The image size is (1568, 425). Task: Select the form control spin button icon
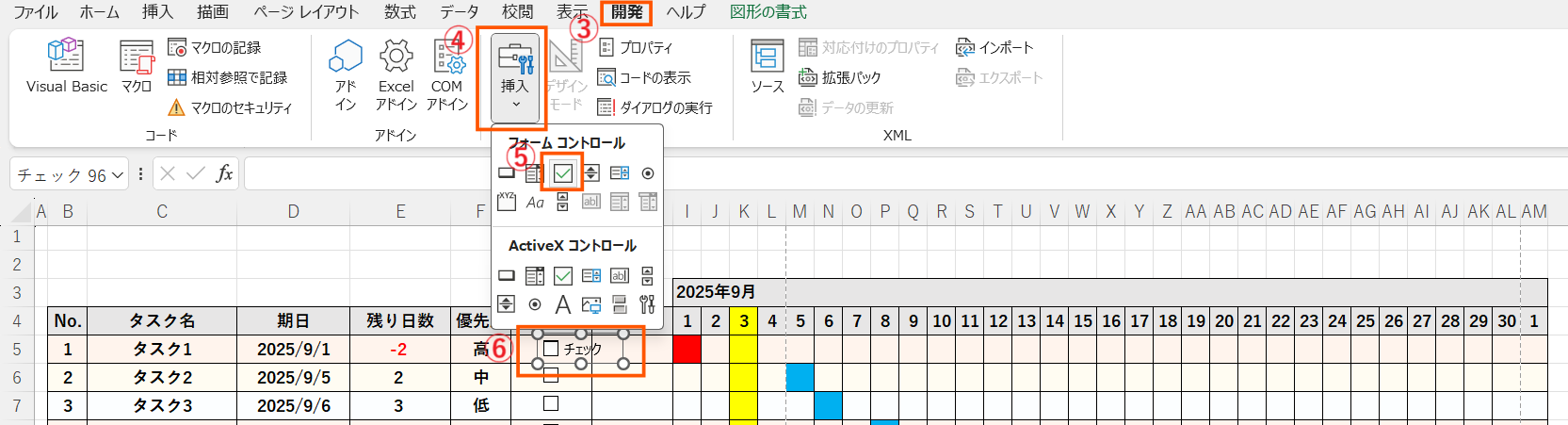point(591,173)
